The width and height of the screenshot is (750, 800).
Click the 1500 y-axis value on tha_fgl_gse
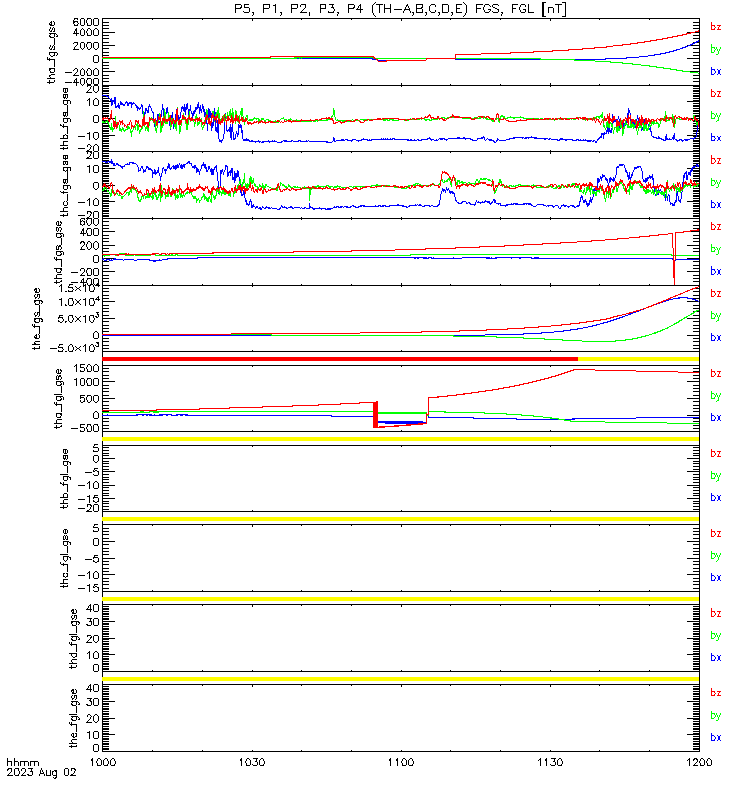coord(86,368)
